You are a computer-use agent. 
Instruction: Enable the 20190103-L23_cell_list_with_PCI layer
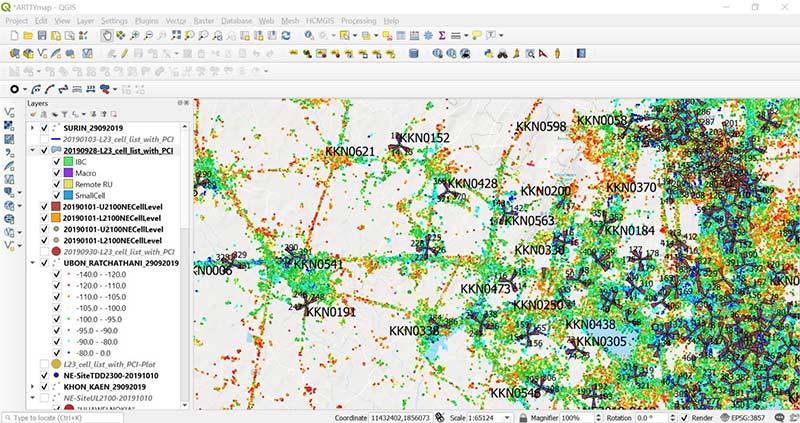pyautogui.click(x=44, y=139)
